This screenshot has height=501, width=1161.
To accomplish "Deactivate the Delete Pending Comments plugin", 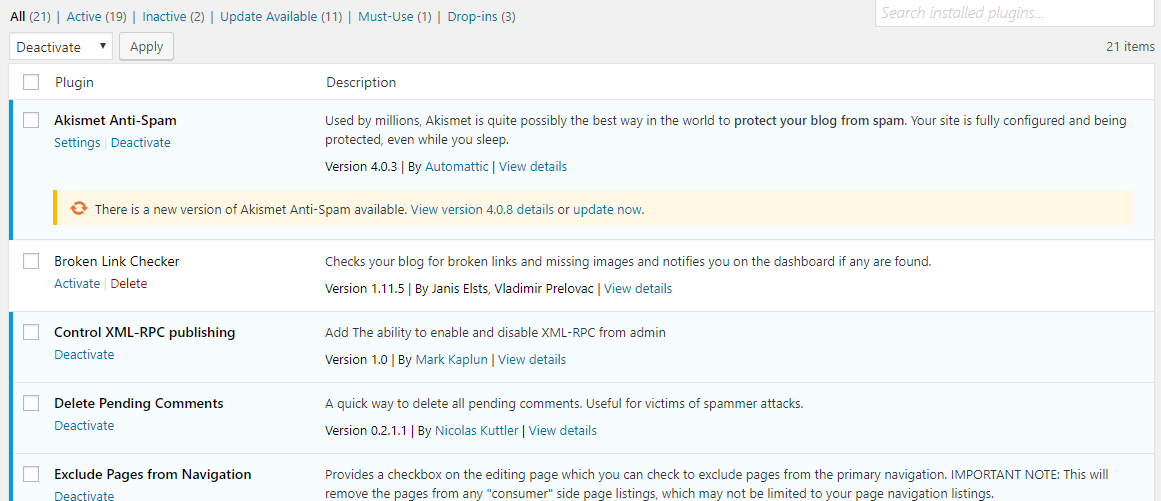I will coord(84,426).
